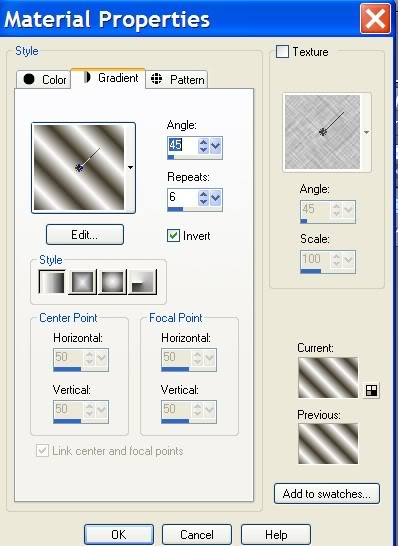Image resolution: width=398 pixels, height=546 pixels.
Task: Switch to the Pattern tab
Action: click(x=177, y=79)
